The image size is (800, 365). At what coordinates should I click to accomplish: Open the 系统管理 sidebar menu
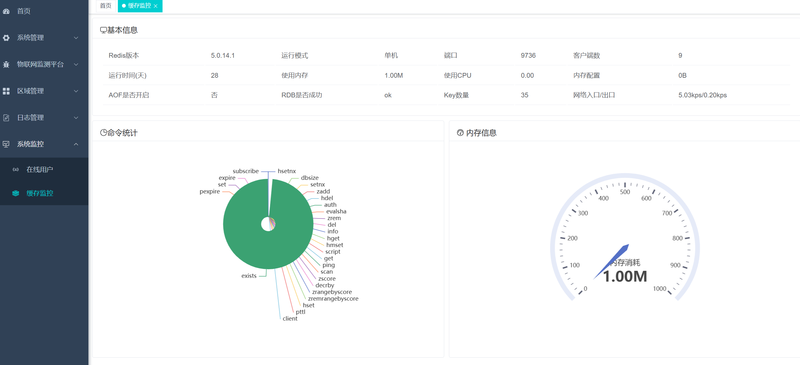click(x=44, y=38)
